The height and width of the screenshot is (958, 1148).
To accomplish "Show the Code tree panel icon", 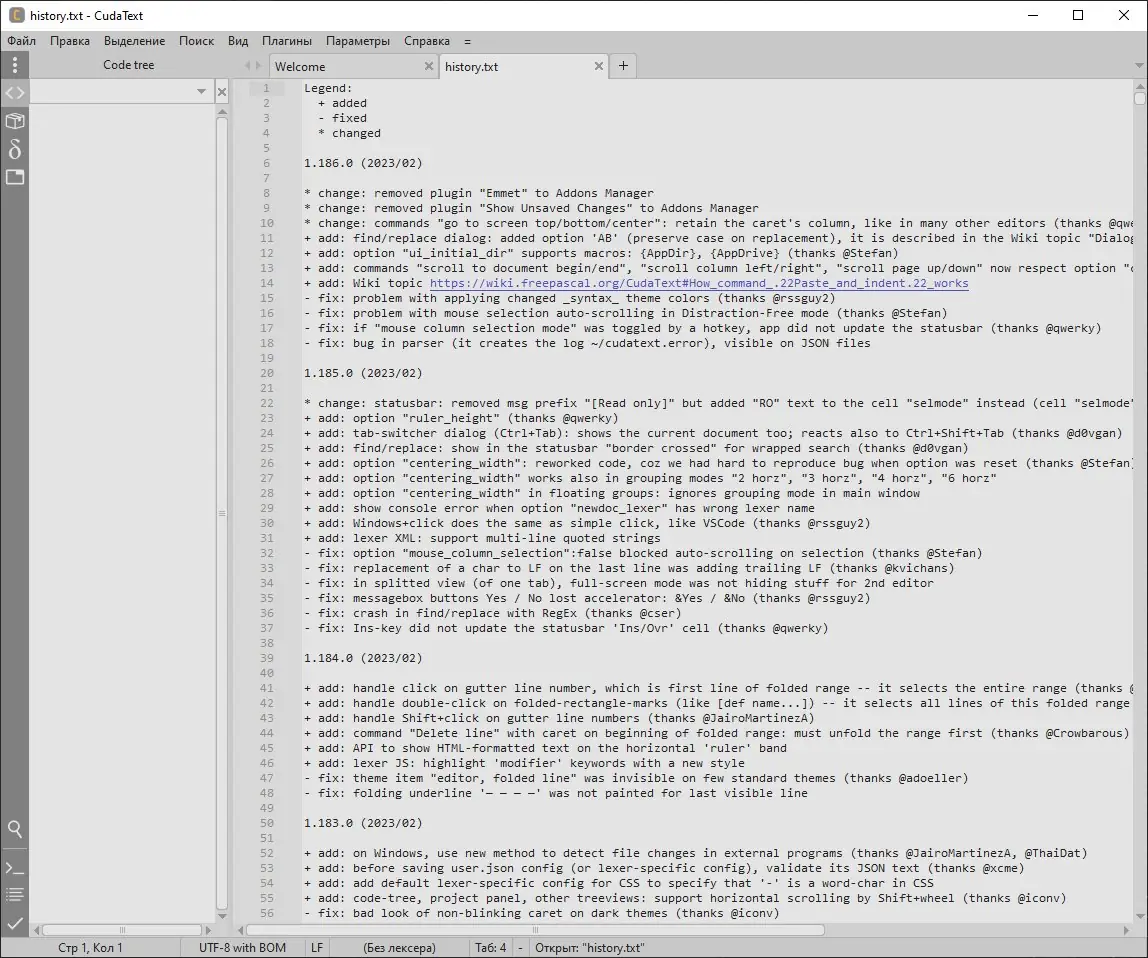I will pos(15,93).
